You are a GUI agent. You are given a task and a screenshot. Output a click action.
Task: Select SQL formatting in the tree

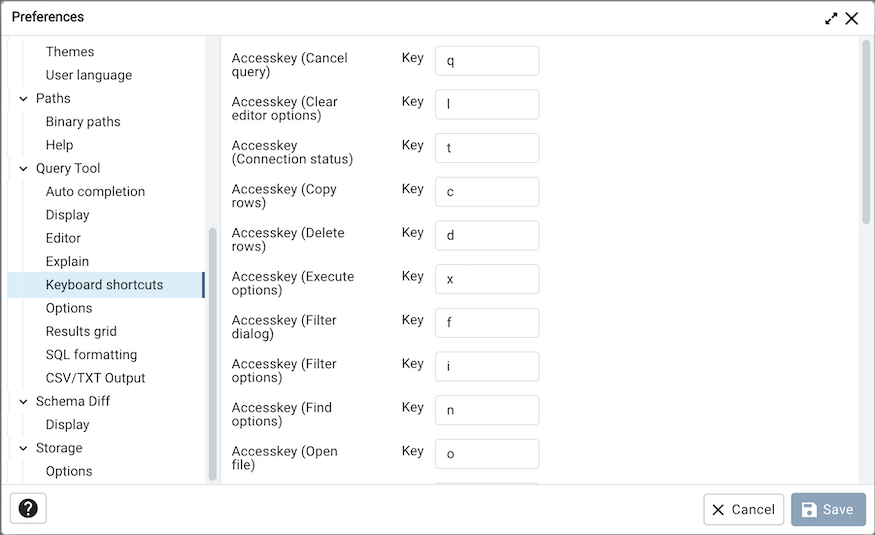click(91, 355)
